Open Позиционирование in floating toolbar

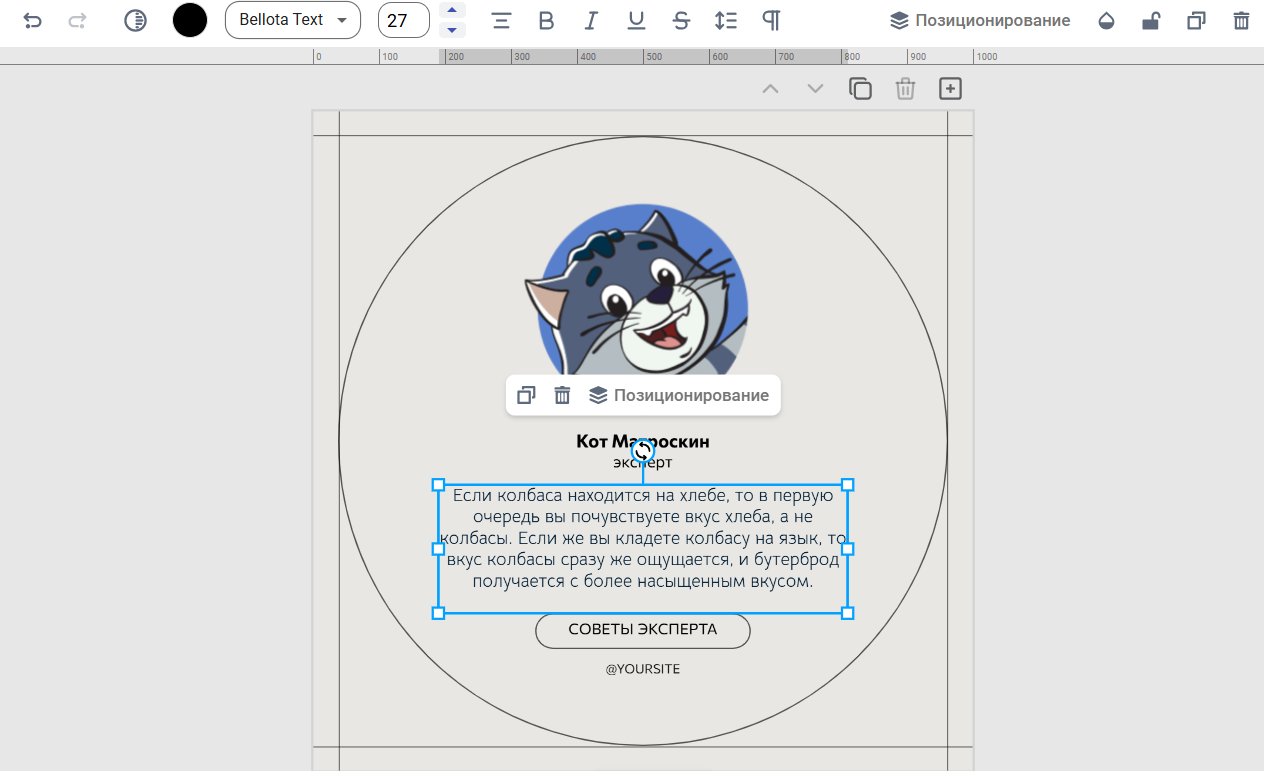(679, 395)
